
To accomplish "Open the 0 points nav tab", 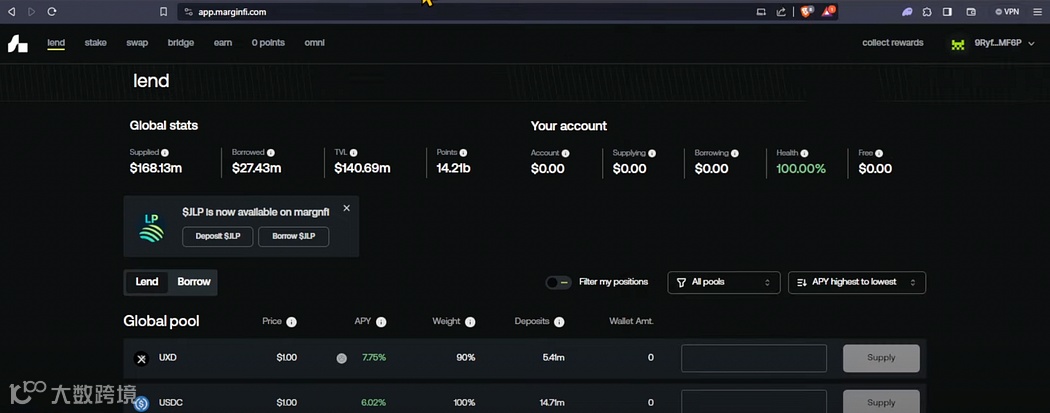I will click(x=269, y=43).
